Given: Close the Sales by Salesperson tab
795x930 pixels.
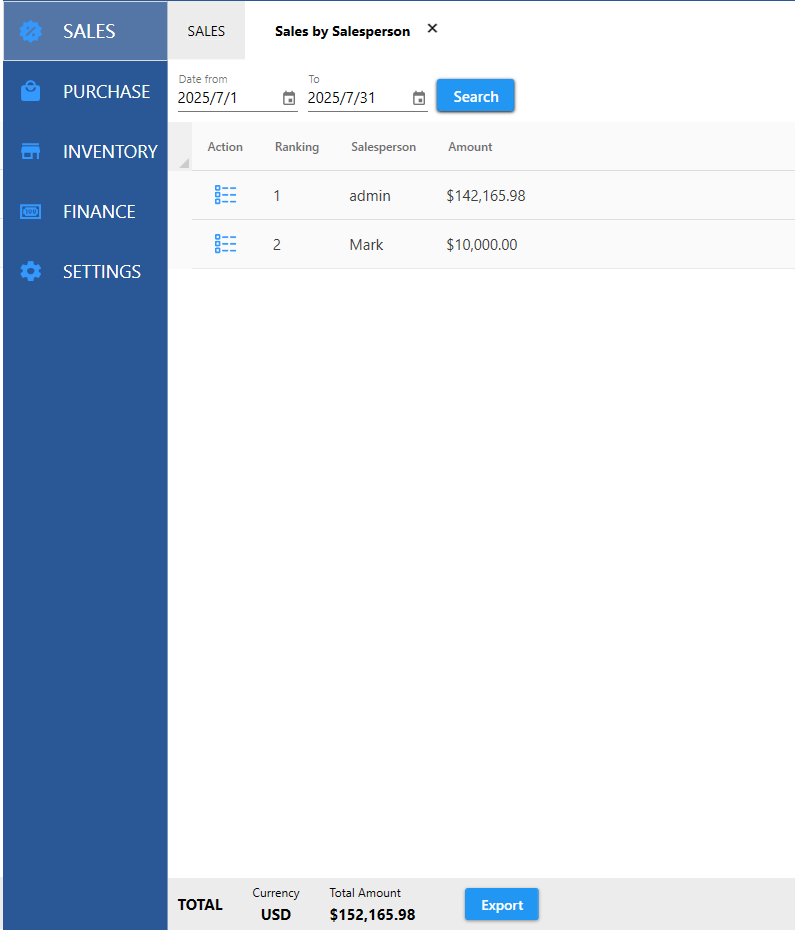Looking at the screenshot, I should [432, 28].
